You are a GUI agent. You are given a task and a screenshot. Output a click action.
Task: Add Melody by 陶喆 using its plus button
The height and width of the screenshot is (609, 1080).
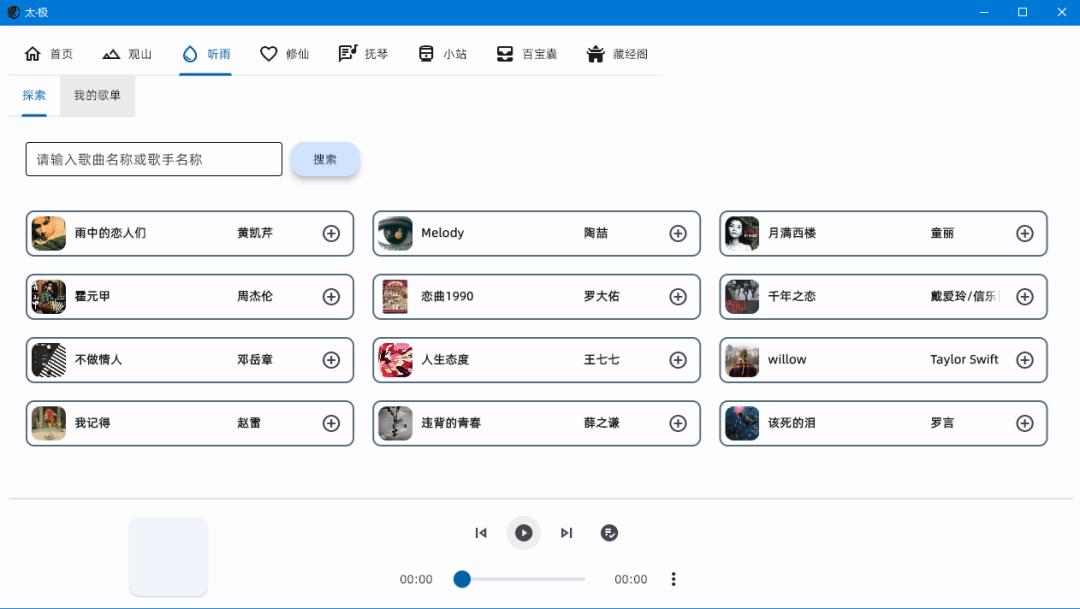pos(678,233)
